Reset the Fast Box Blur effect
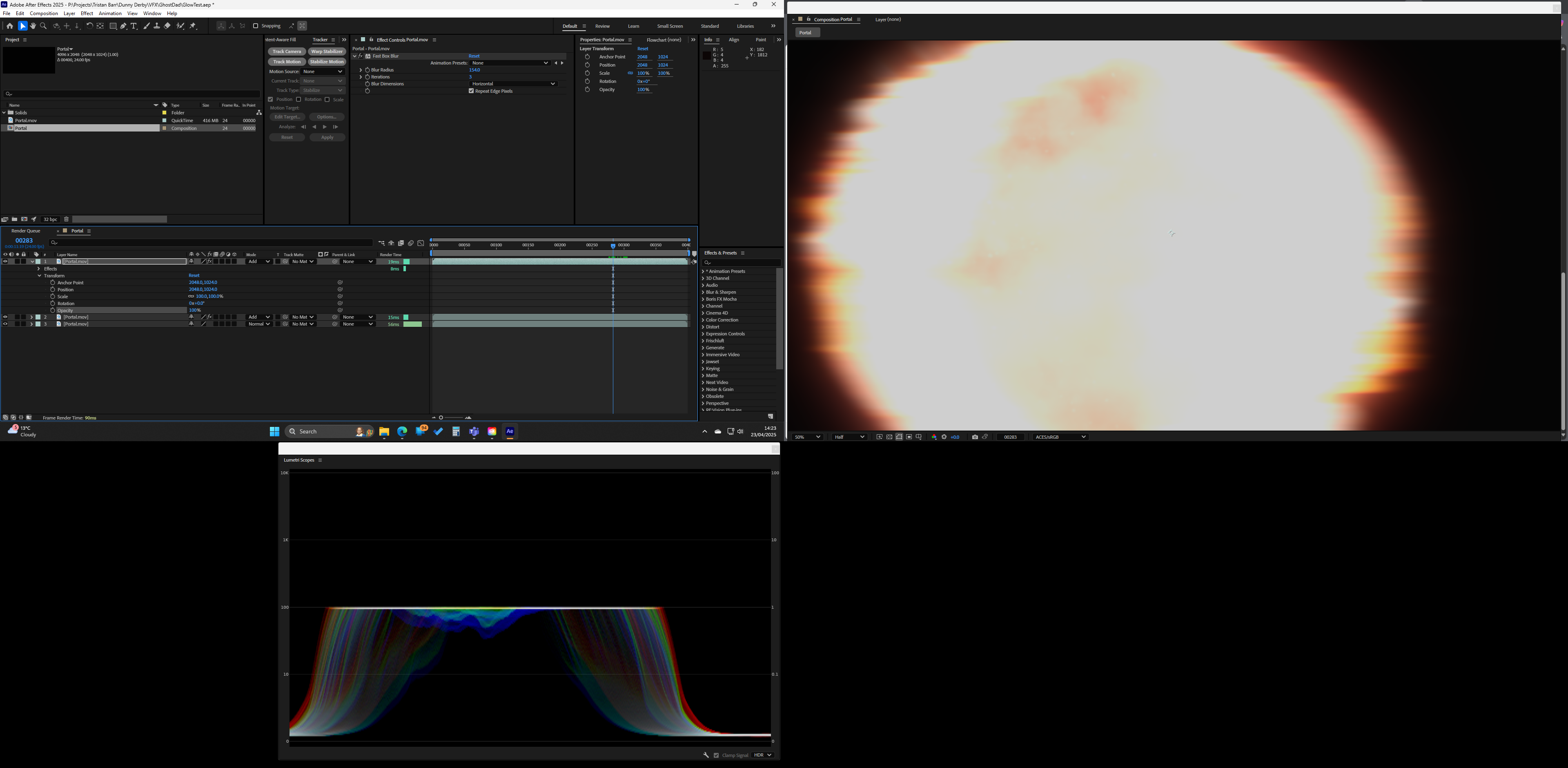Viewport: 1568px width, 768px height. pyautogui.click(x=474, y=56)
